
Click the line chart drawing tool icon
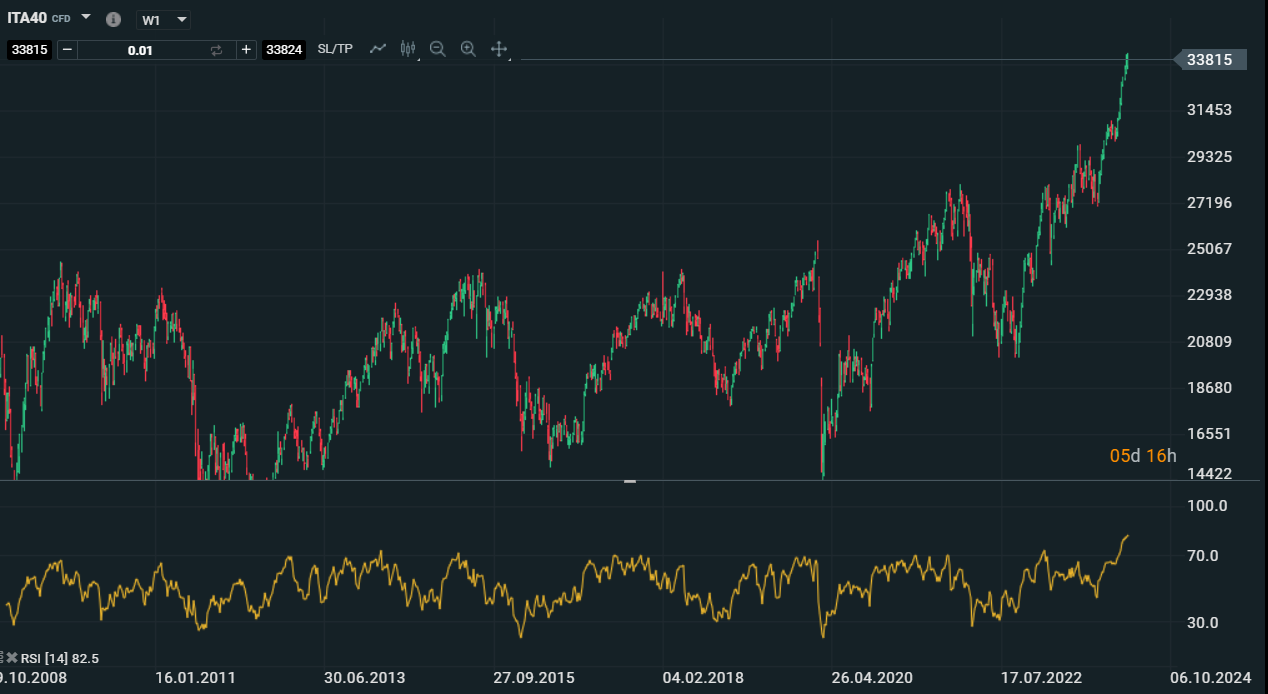pos(378,49)
